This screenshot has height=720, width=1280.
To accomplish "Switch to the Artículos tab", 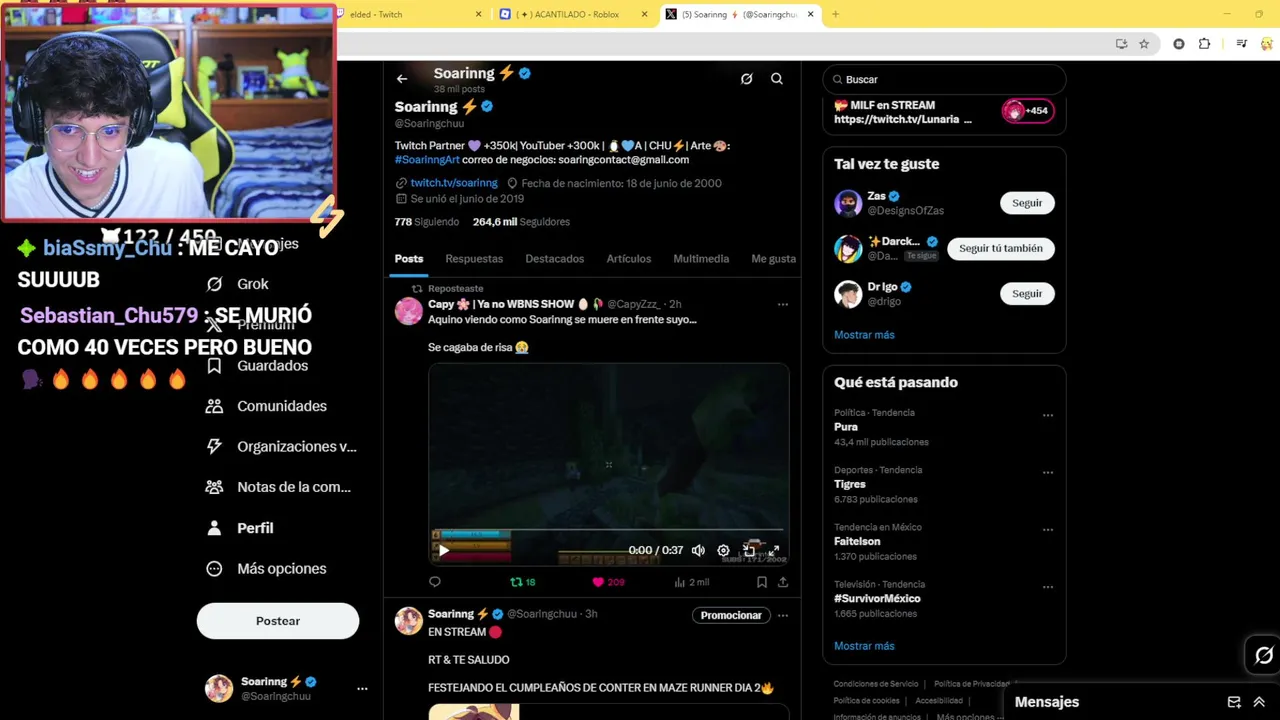I will (x=629, y=259).
